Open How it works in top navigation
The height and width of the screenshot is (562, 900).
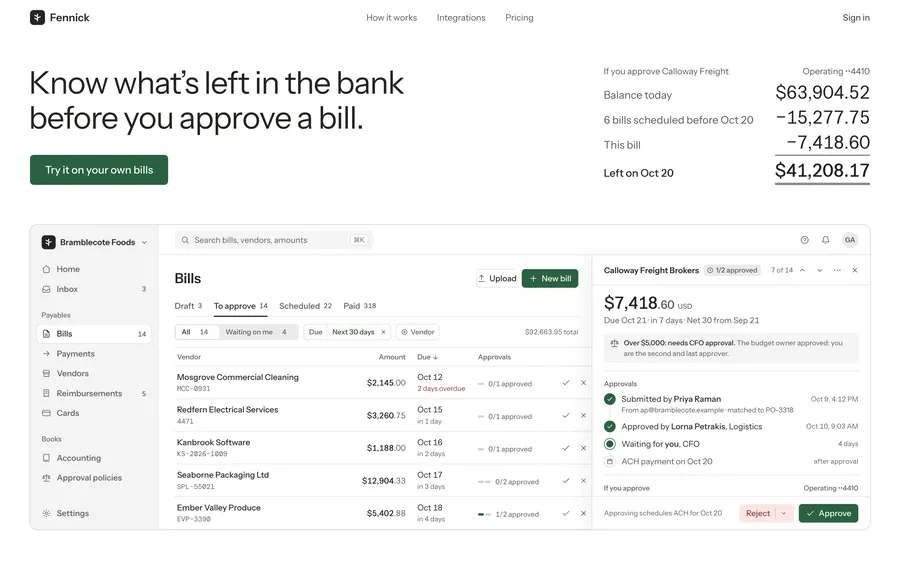[x=391, y=18]
